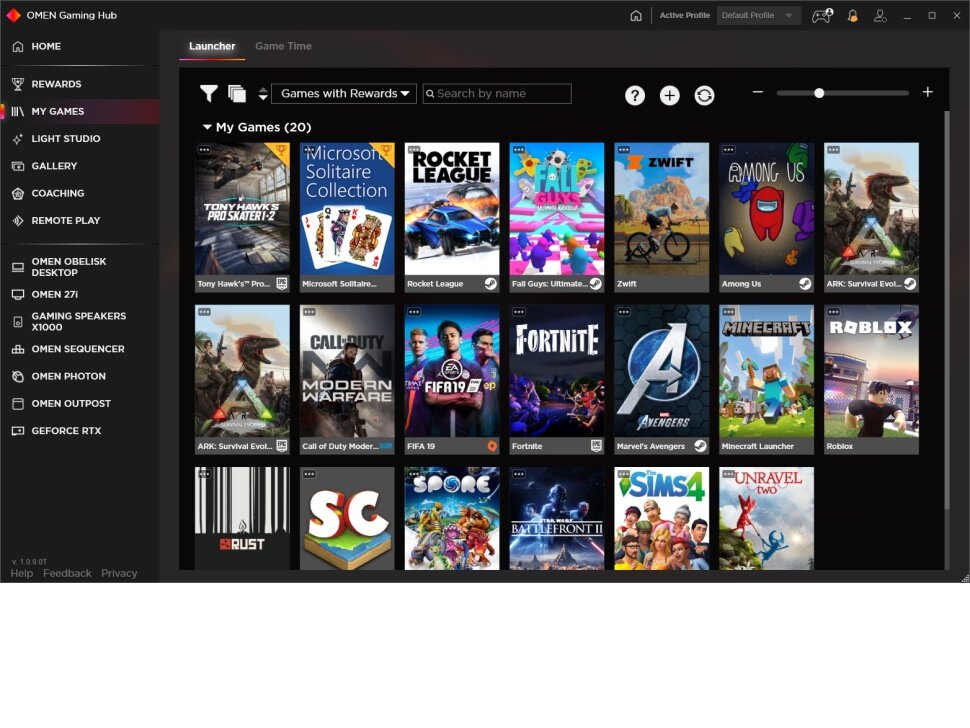Open options menu on Rocket League tile
The width and height of the screenshot is (970, 728).
click(414, 150)
